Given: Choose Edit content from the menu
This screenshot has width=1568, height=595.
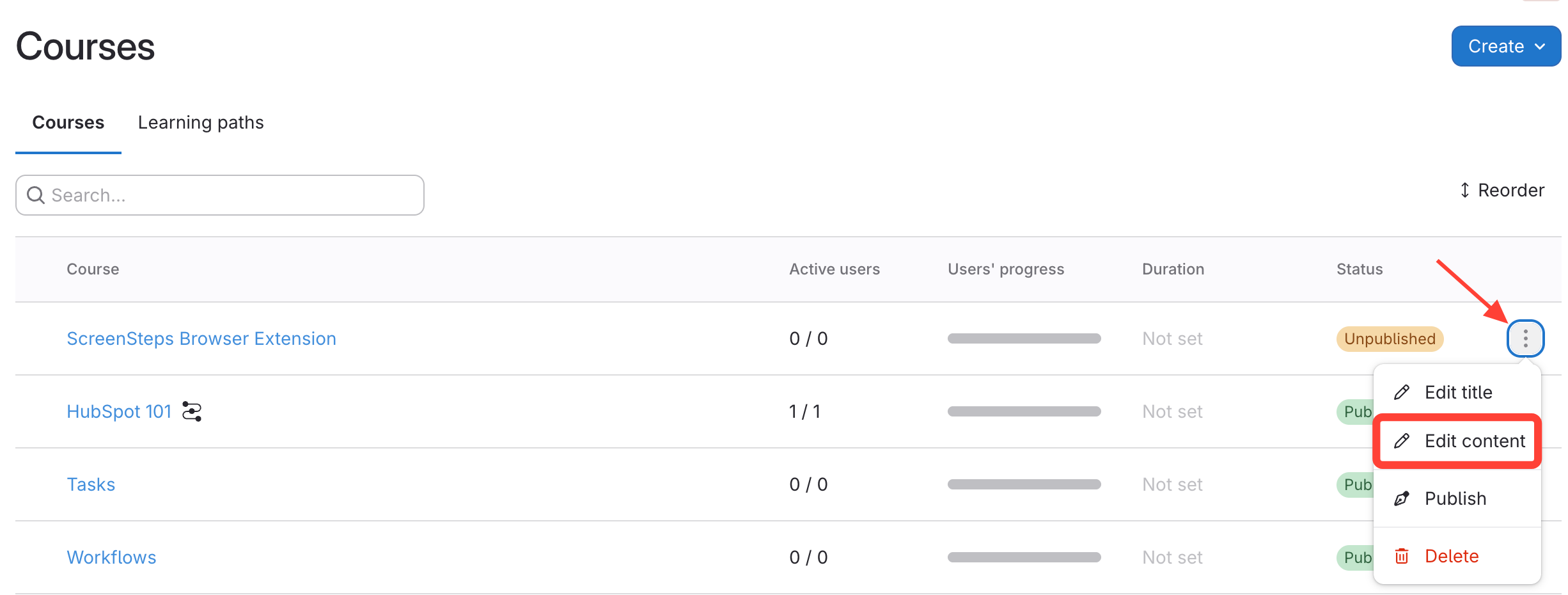Looking at the screenshot, I should point(1474,441).
